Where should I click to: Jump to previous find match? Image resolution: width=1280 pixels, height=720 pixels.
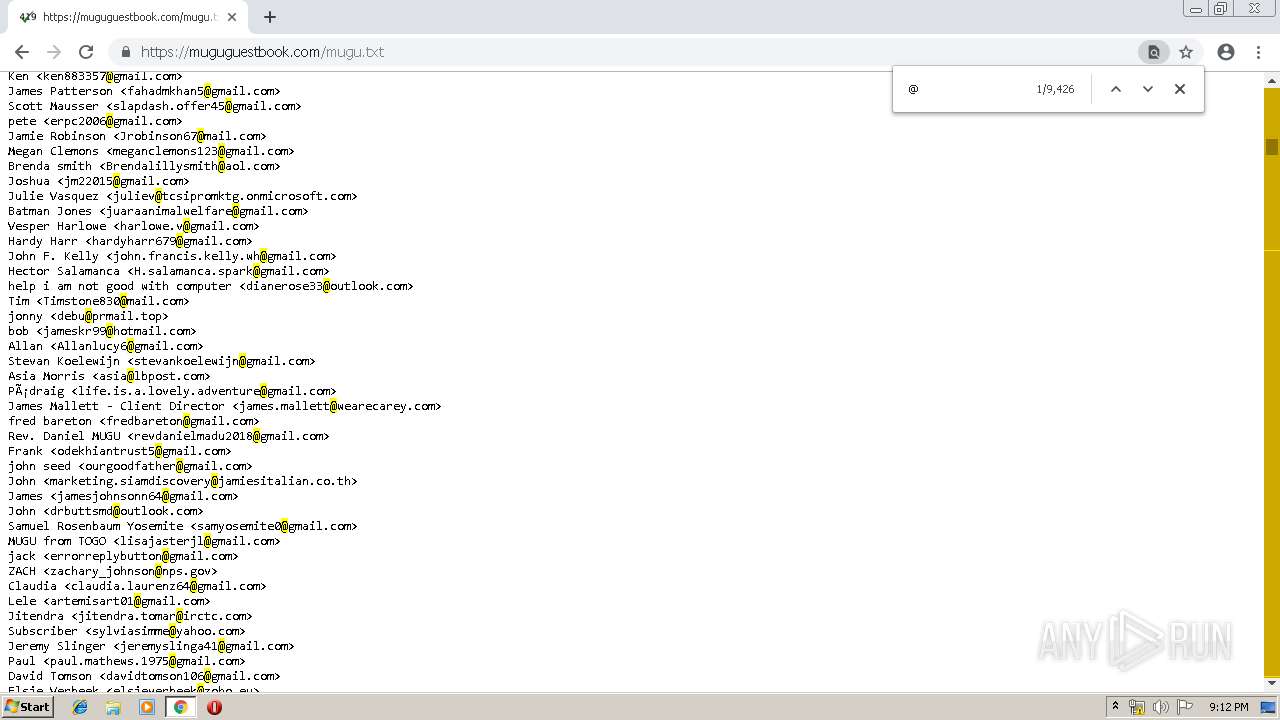[1116, 89]
